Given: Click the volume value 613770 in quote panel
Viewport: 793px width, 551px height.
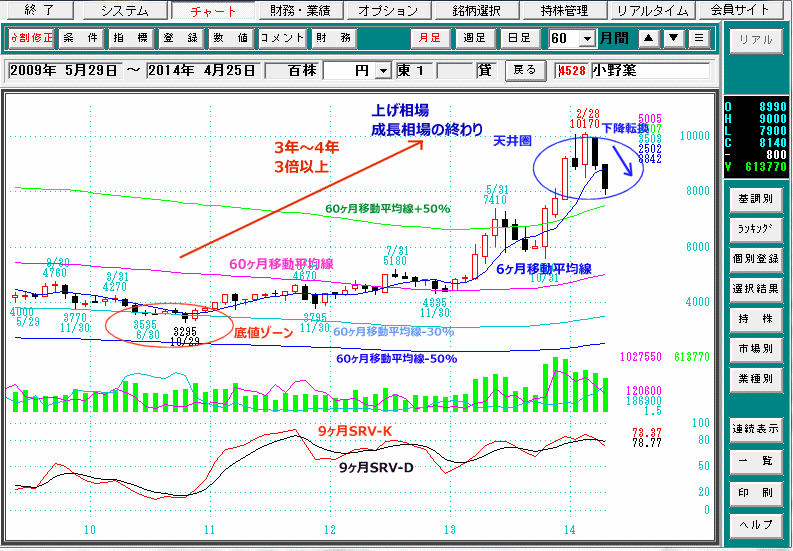Looking at the screenshot, I should [x=766, y=167].
